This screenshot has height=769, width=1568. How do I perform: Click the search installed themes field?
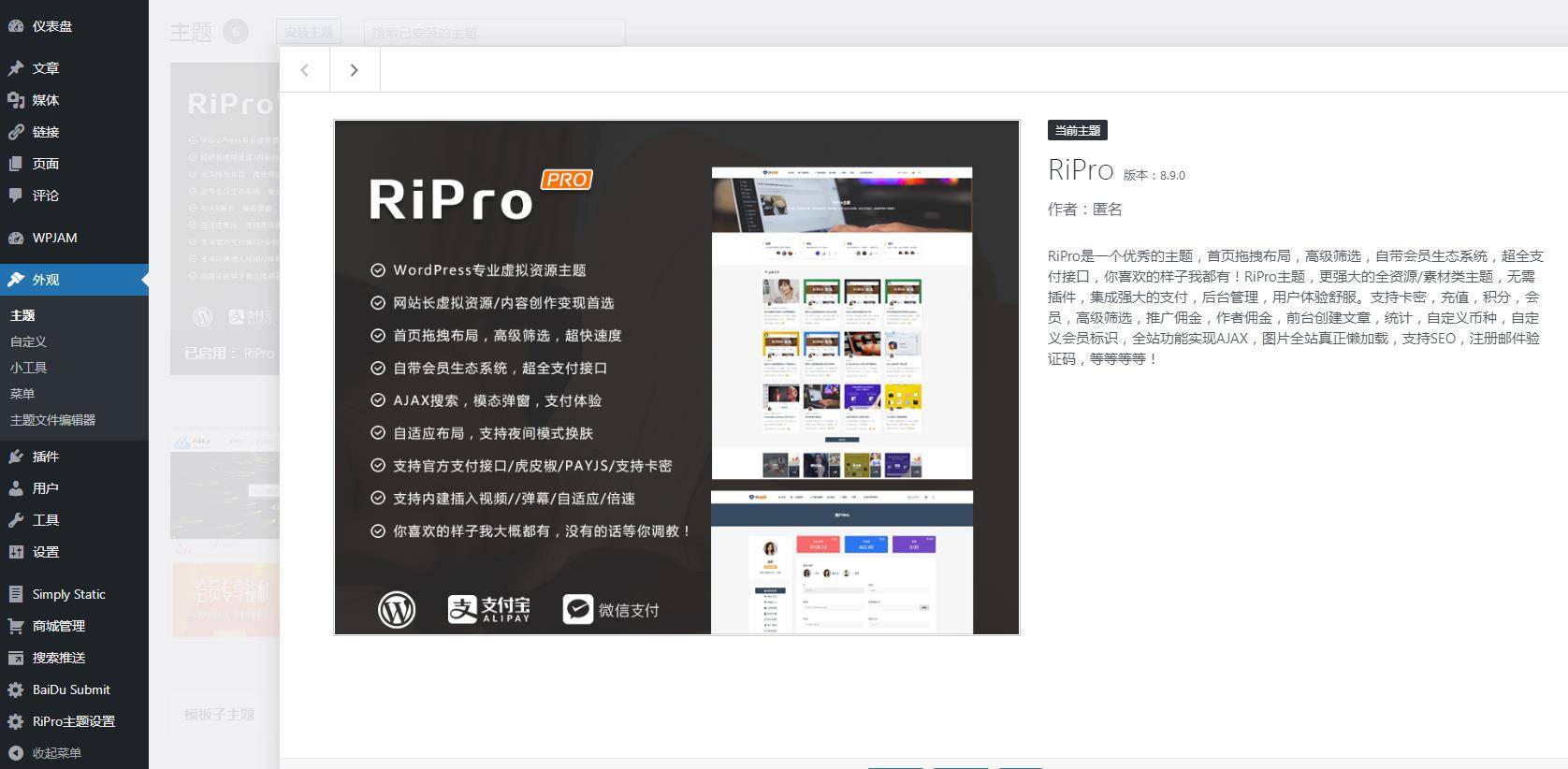pos(494,33)
